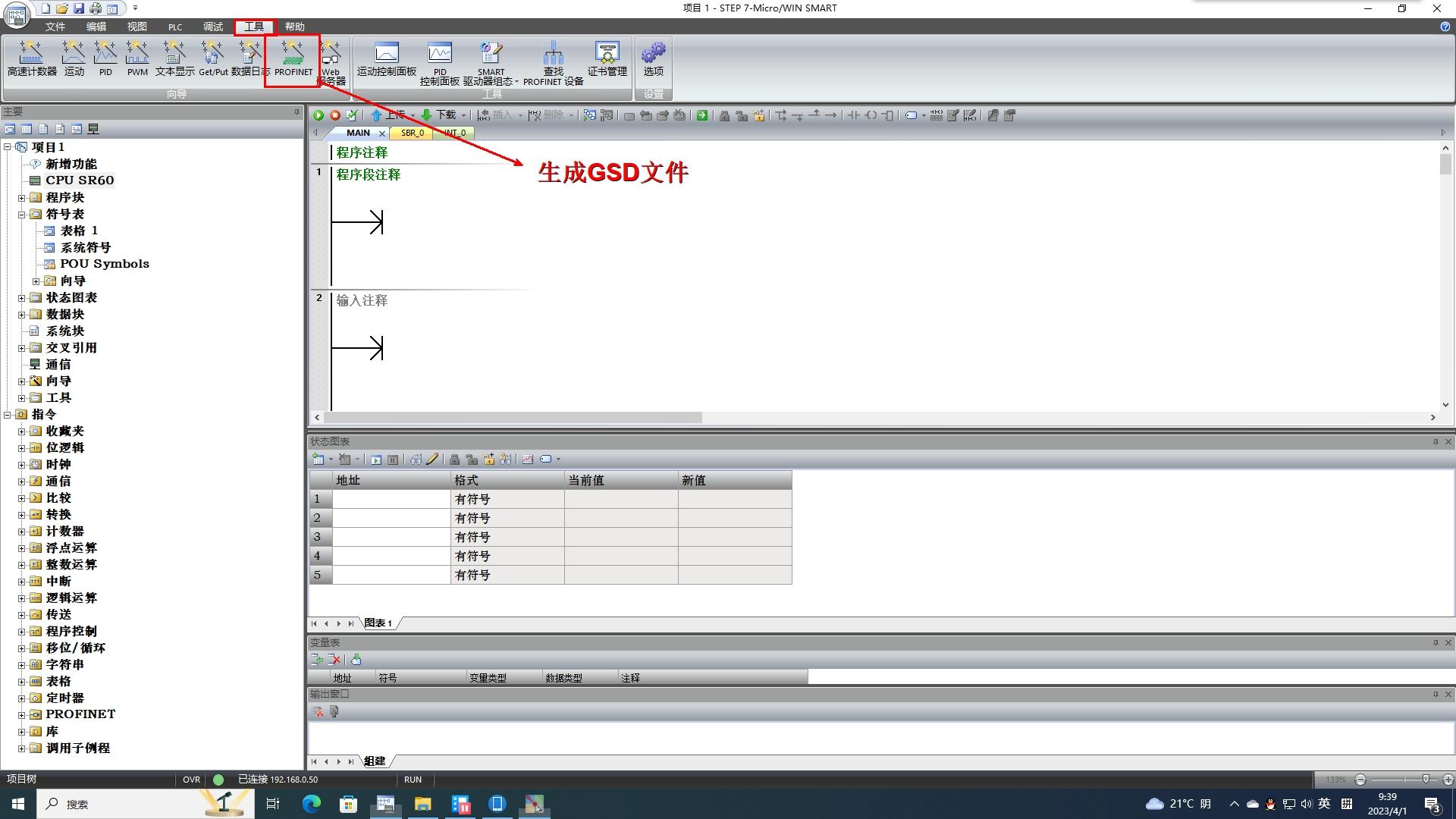Click the editor horizontal scrollbar
The height and width of the screenshot is (819, 1456).
pos(513,417)
